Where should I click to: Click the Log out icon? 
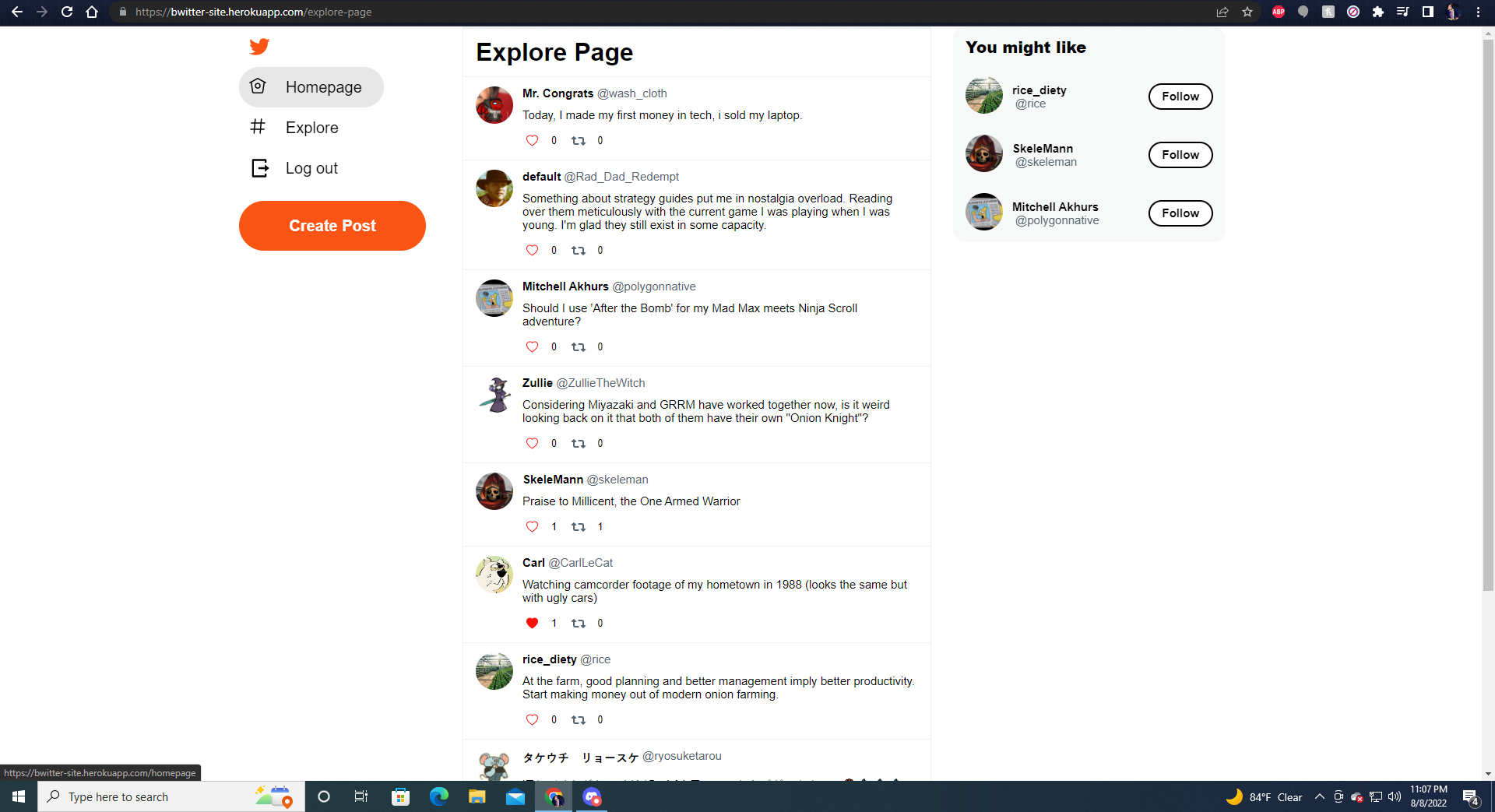258,167
